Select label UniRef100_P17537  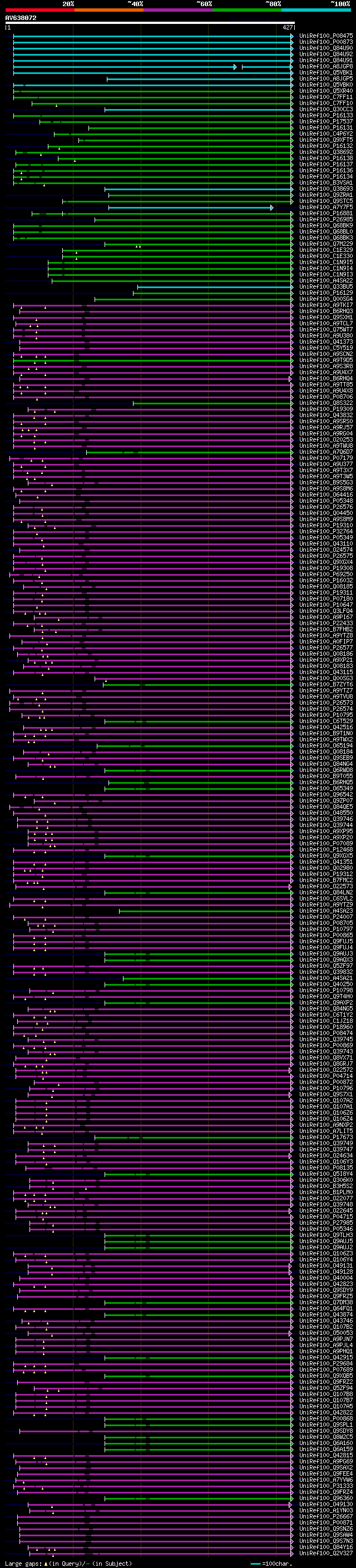(326, 122)
